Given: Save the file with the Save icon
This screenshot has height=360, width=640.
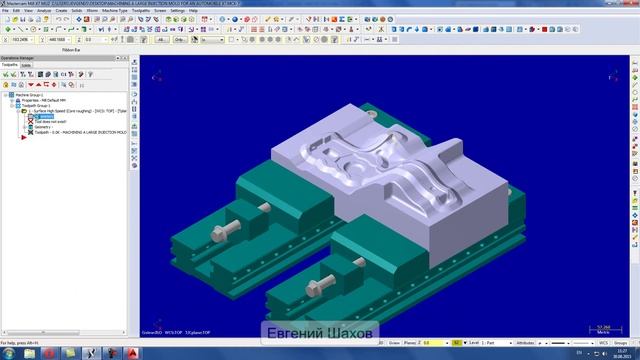Looking at the screenshot, I should click(22, 20).
